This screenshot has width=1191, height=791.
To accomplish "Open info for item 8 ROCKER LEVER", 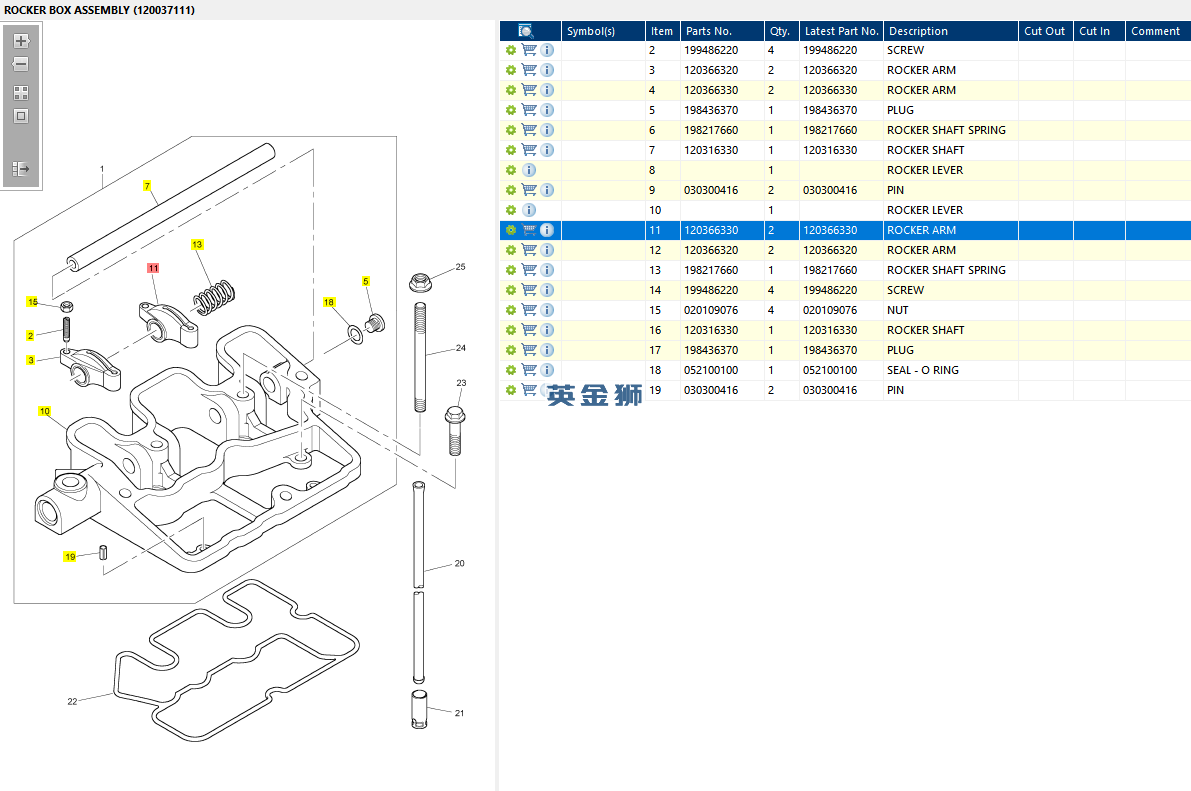I will tap(529, 170).
